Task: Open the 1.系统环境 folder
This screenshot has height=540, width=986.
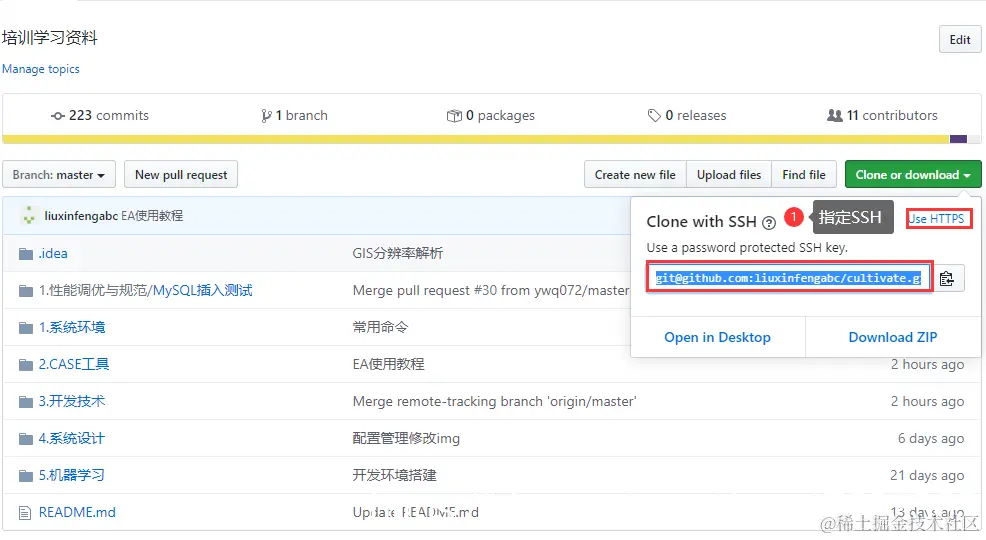Action: (x=72, y=328)
